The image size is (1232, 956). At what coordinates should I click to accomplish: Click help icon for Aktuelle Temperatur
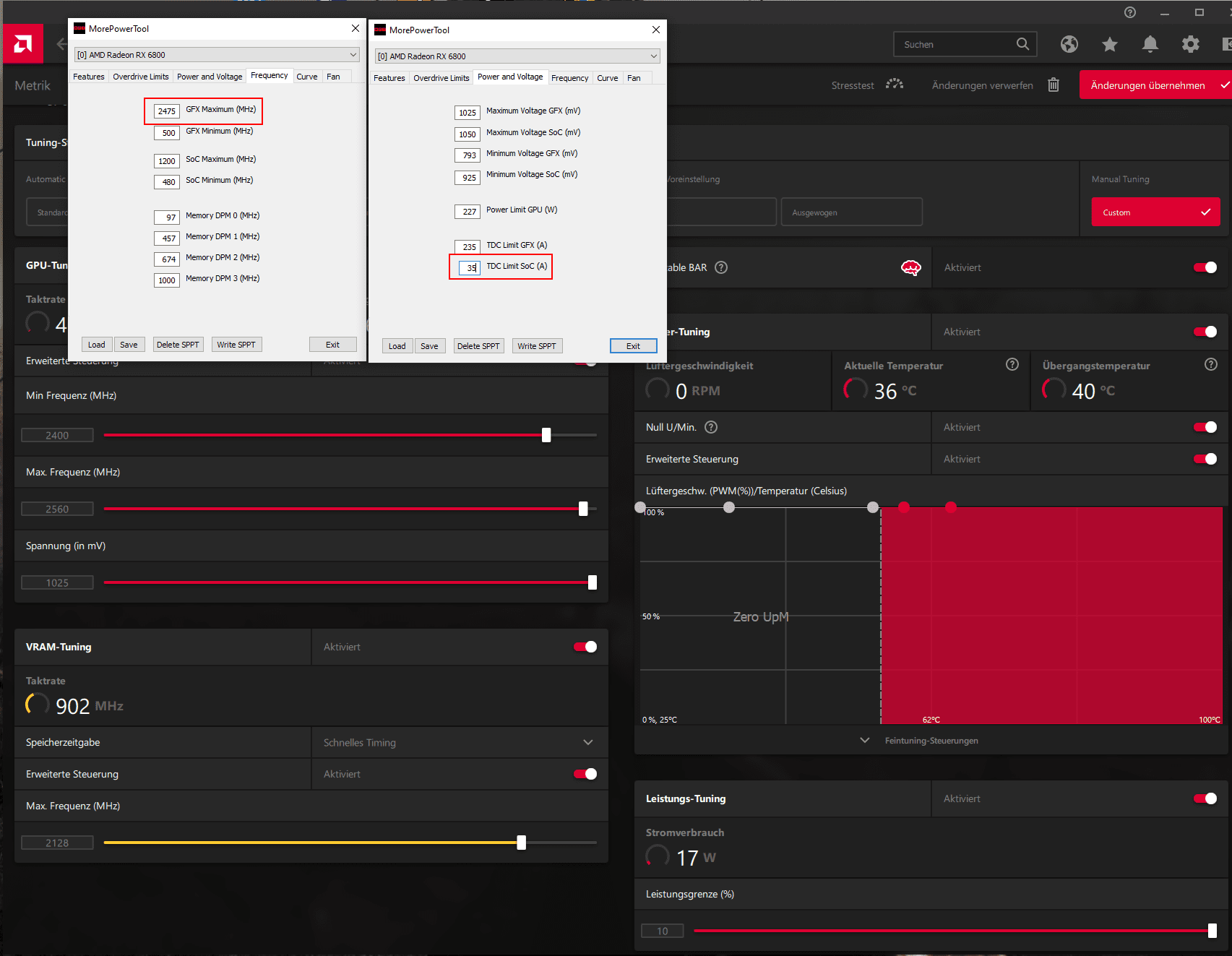click(x=1012, y=364)
